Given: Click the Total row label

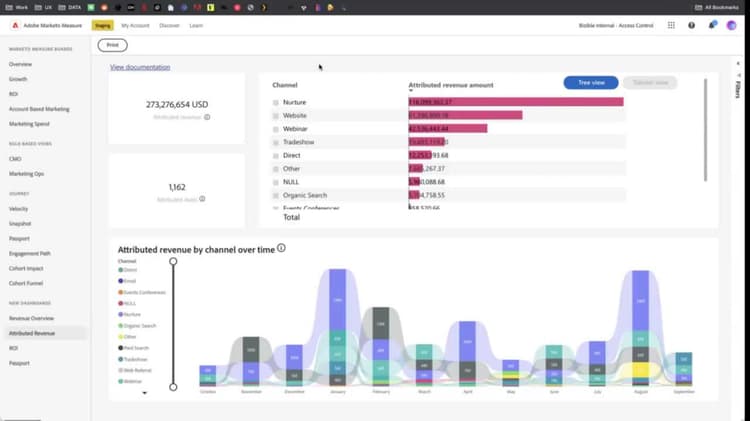Looking at the screenshot, I should click(x=291, y=217).
